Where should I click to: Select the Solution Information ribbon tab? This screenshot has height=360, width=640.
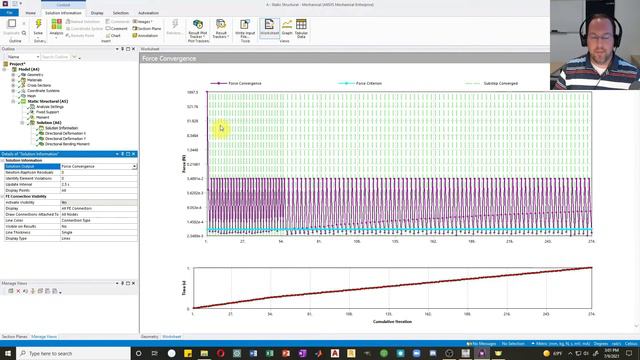point(63,13)
